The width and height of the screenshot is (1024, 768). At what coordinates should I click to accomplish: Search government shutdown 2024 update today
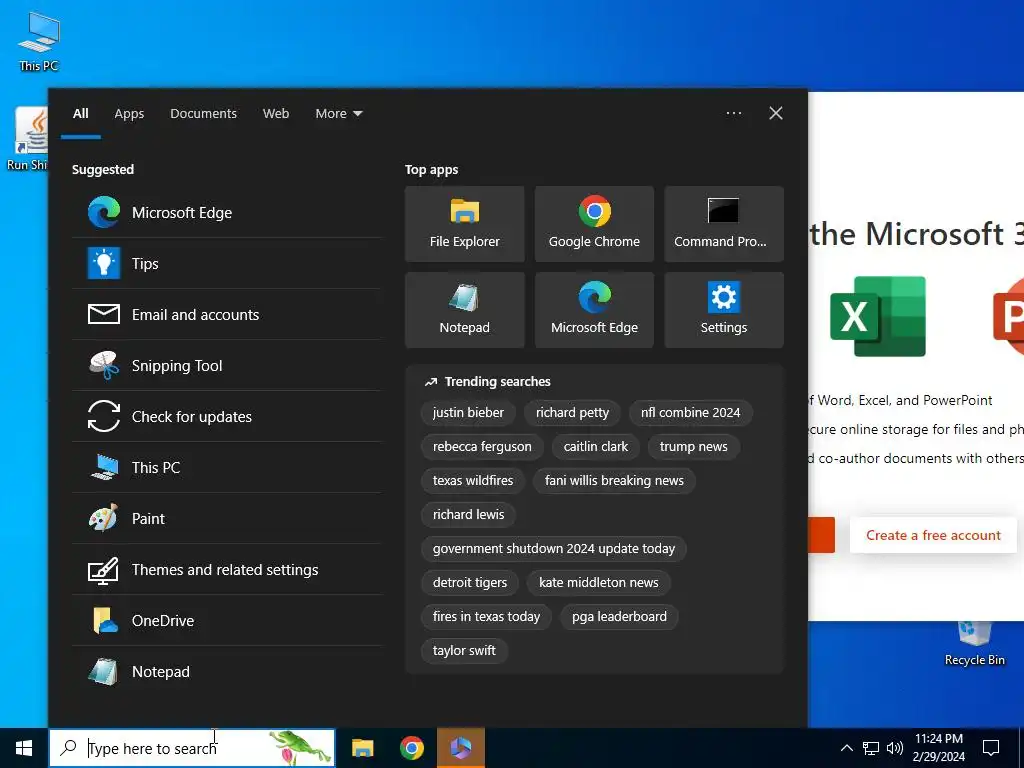point(554,549)
